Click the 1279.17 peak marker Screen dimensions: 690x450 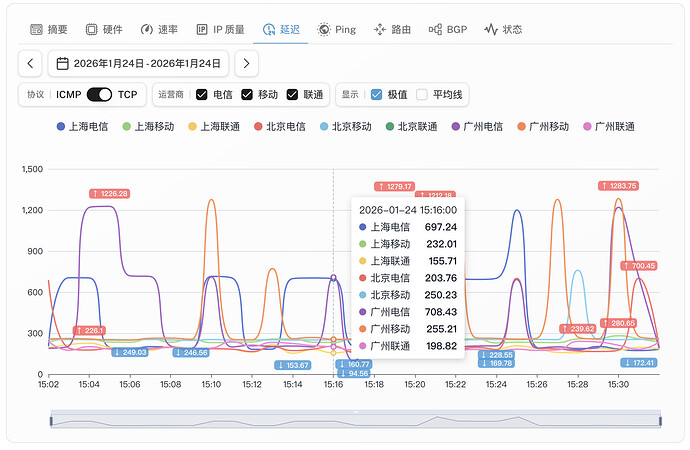pos(395,187)
